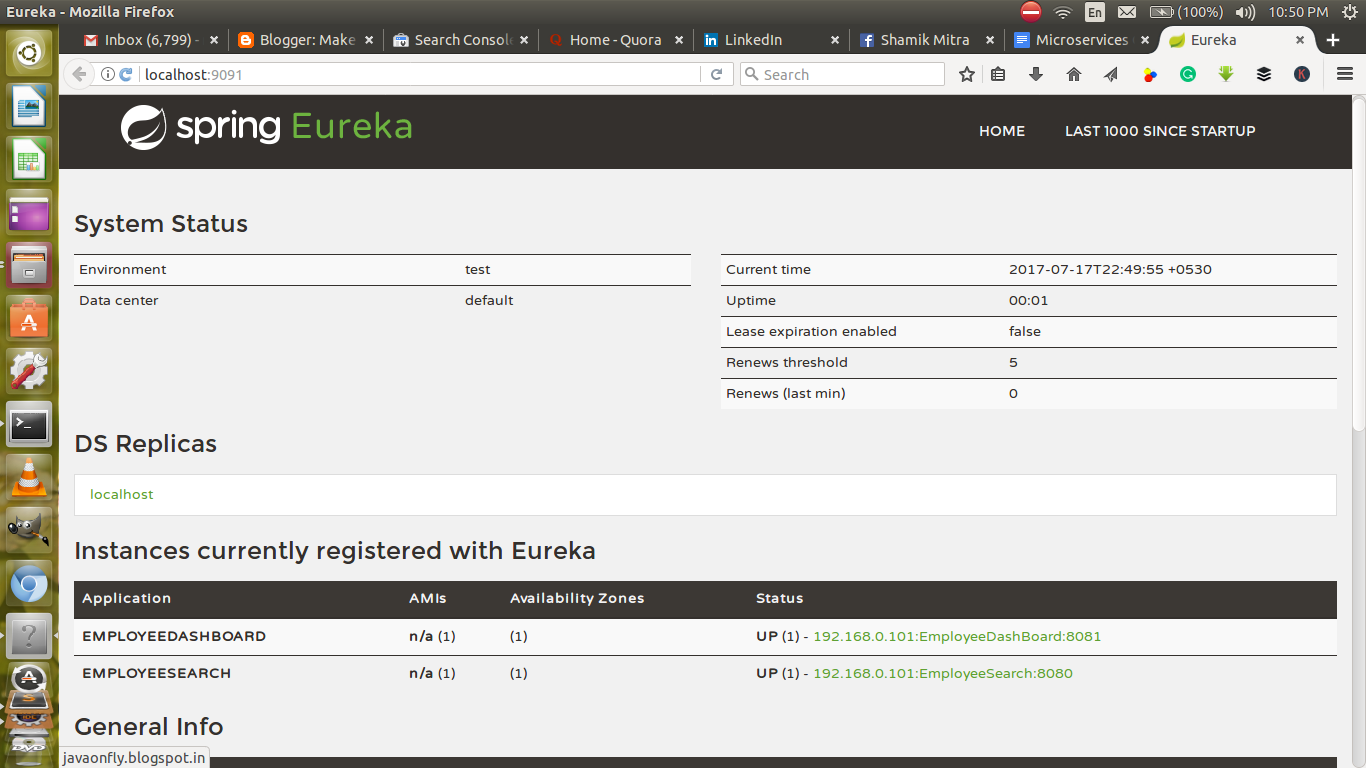This screenshot has height=768, width=1366.
Task: Open the Grammarly extension icon
Action: pyautogui.click(x=1188, y=74)
